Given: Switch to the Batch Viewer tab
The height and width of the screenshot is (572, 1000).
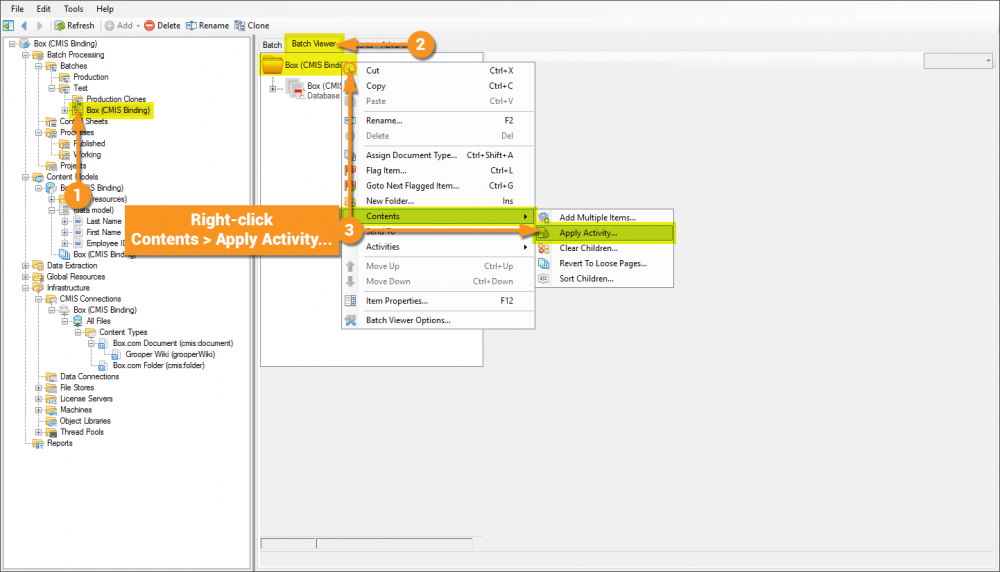Looking at the screenshot, I should coord(313,44).
